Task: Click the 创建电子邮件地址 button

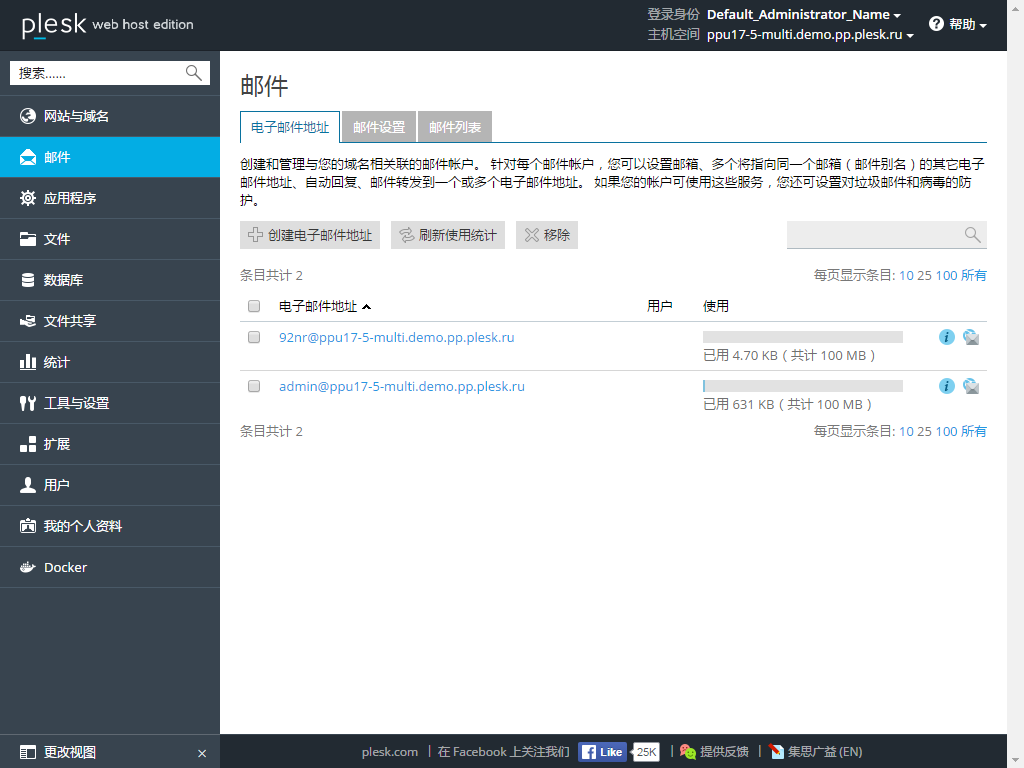Action: click(x=310, y=235)
